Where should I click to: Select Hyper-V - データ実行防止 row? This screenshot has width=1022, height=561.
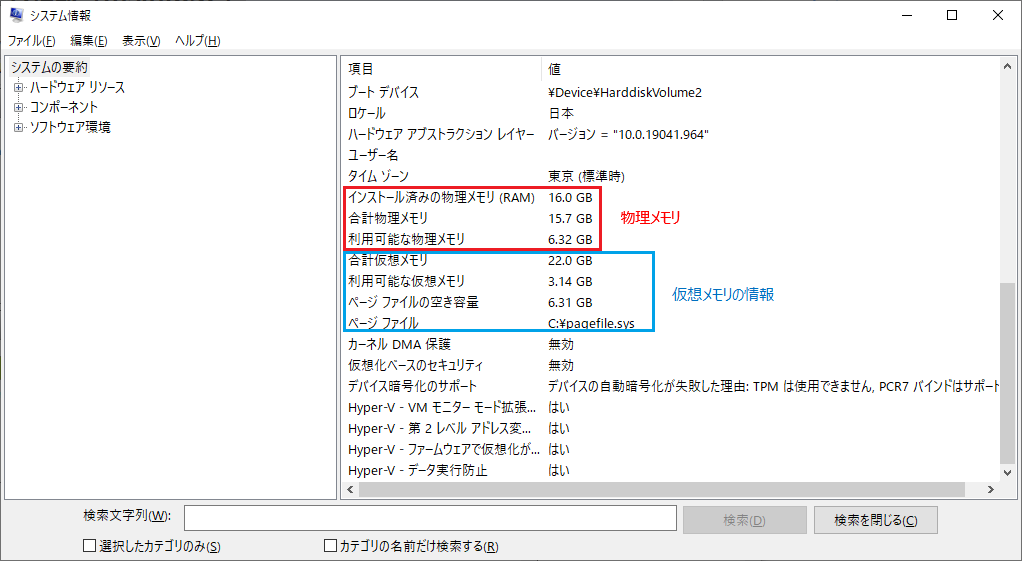point(671,470)
